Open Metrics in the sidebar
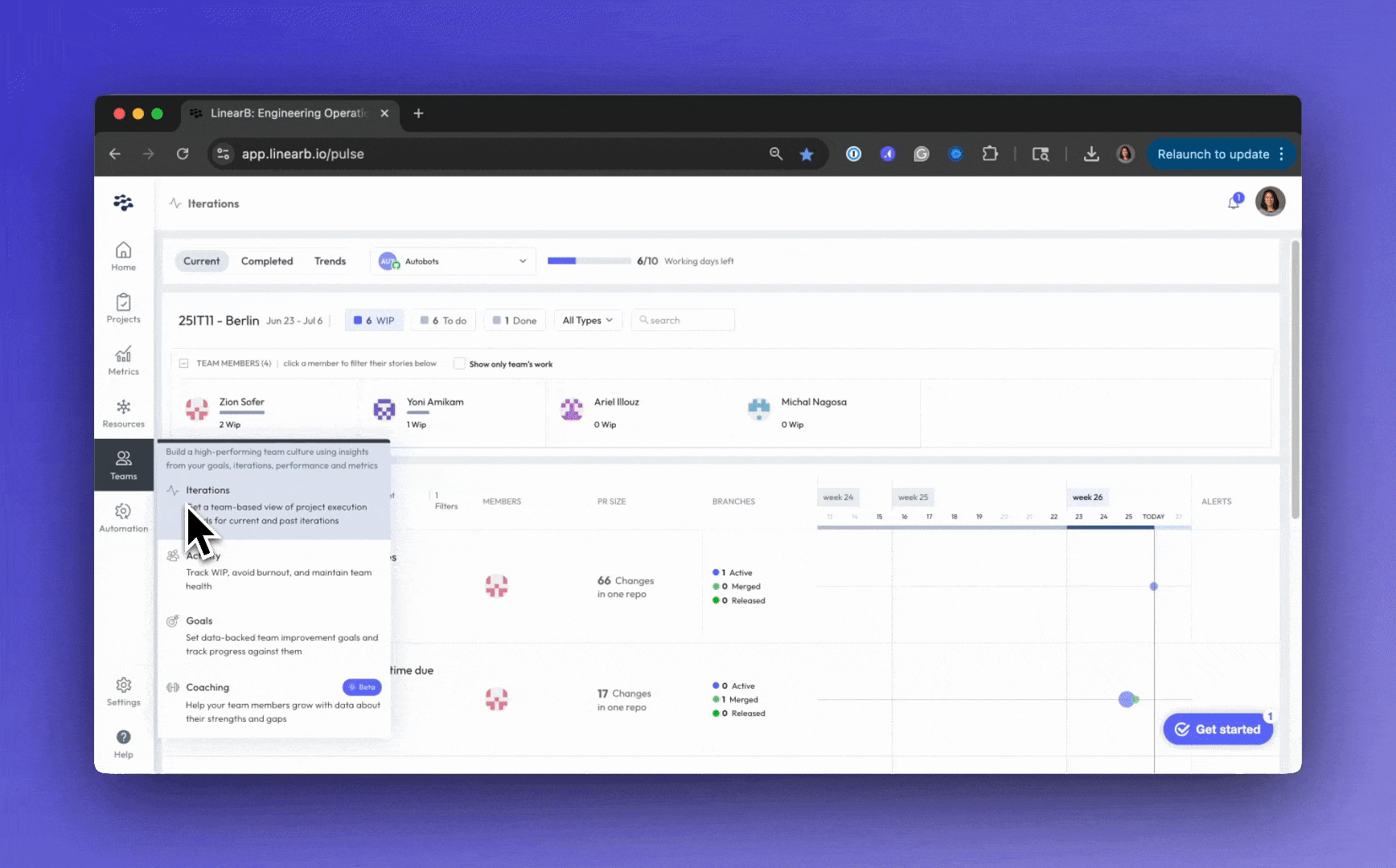 (123, 361)
